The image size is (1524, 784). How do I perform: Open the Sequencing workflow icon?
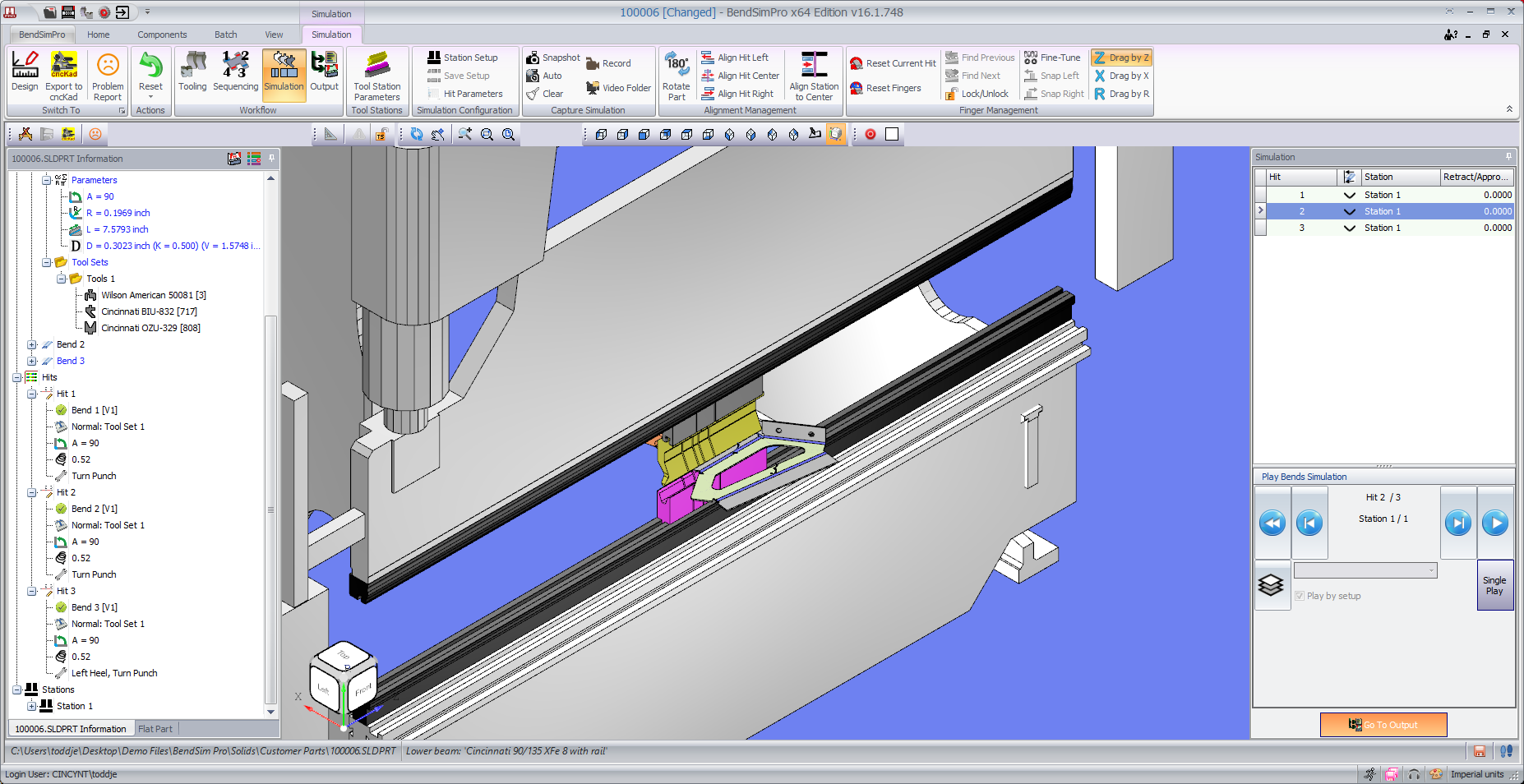coord(235,71)
